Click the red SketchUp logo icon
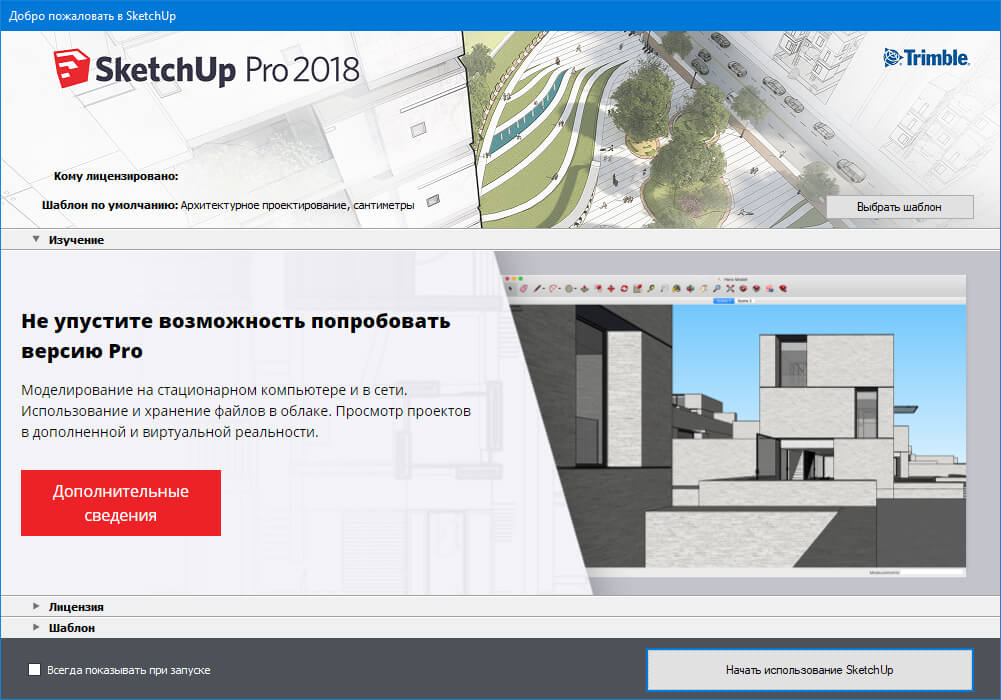This screenshot has width=1001, height=700. [x=71, y=68]
